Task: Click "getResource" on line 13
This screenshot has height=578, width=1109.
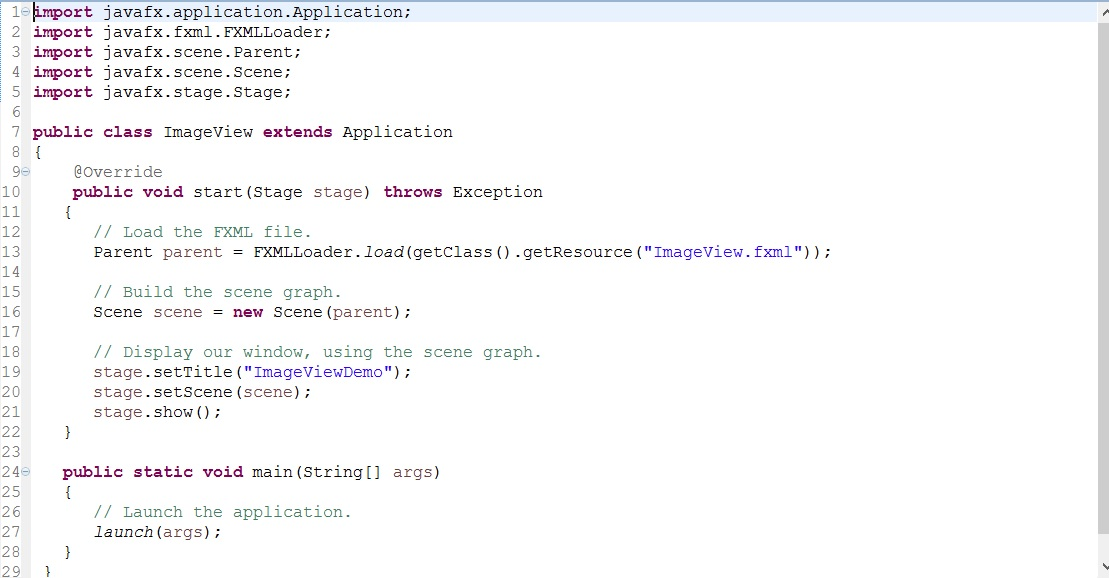Action: [577, 252]
